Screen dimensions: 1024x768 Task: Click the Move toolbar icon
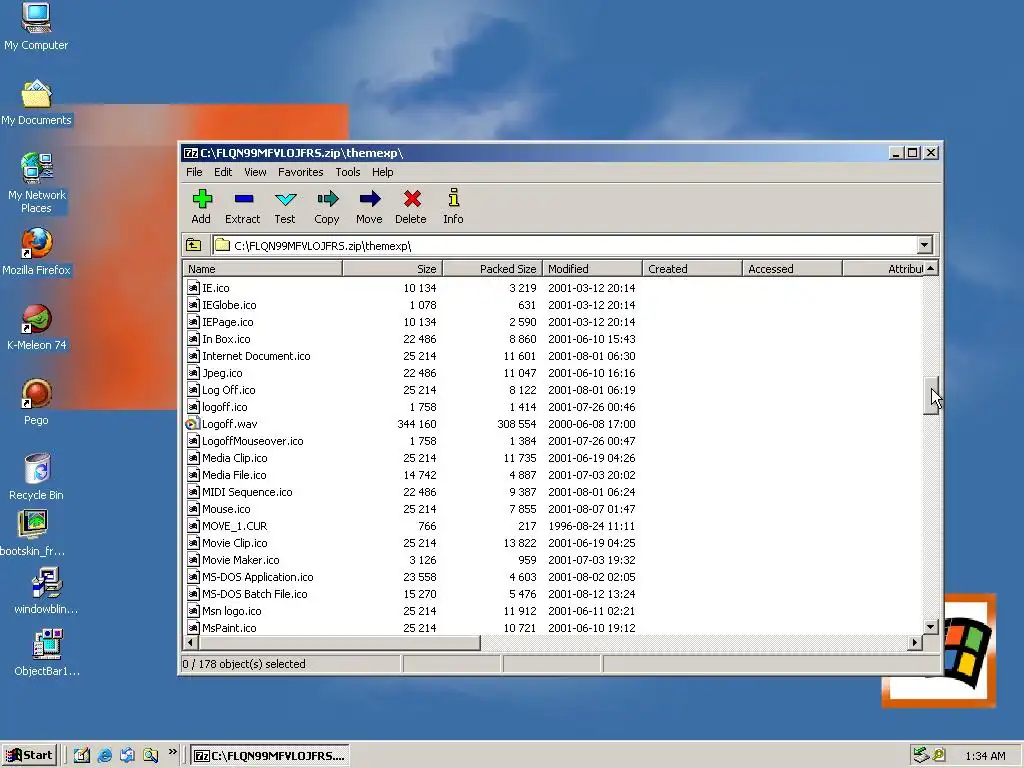click(370, 199)
